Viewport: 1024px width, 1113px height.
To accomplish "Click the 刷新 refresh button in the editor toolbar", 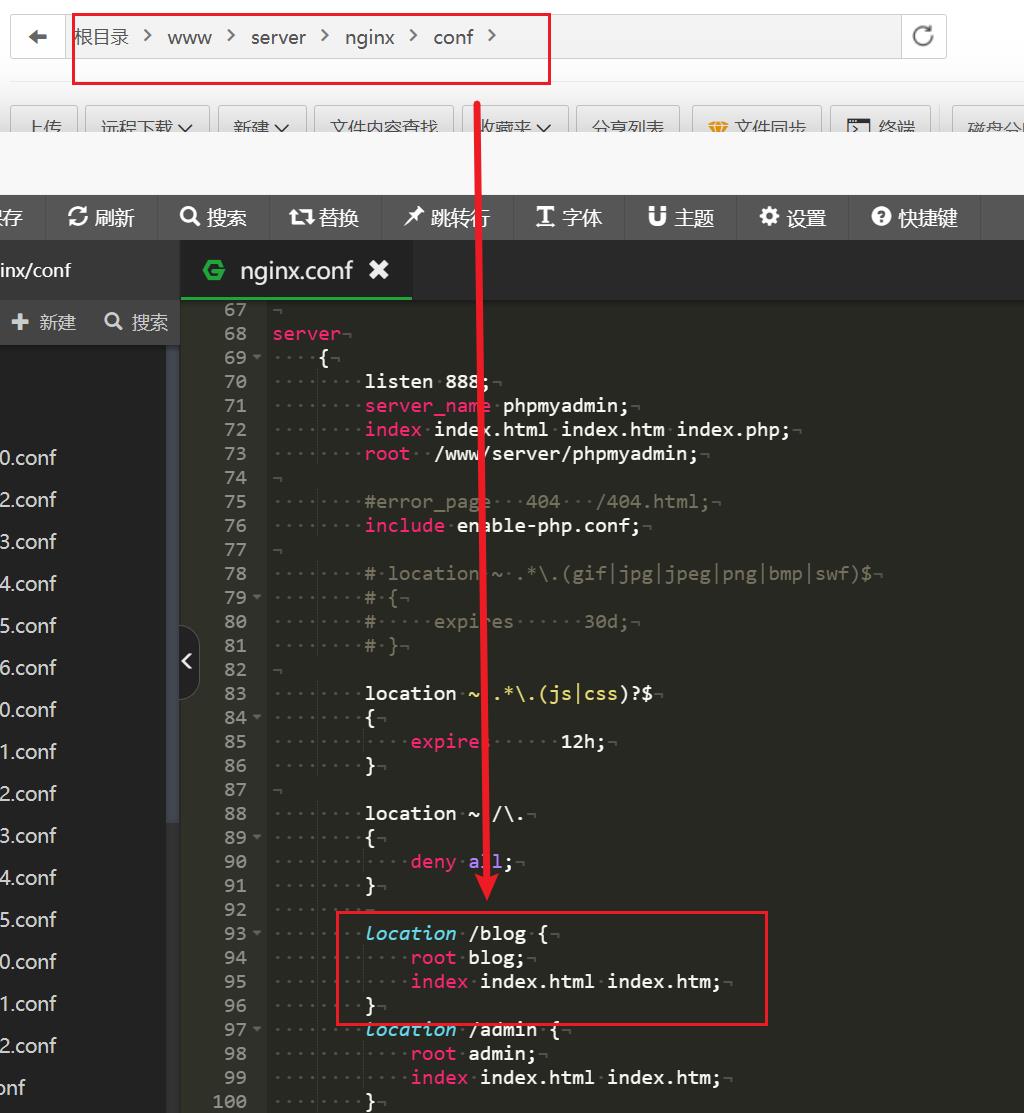I will 101,217.
